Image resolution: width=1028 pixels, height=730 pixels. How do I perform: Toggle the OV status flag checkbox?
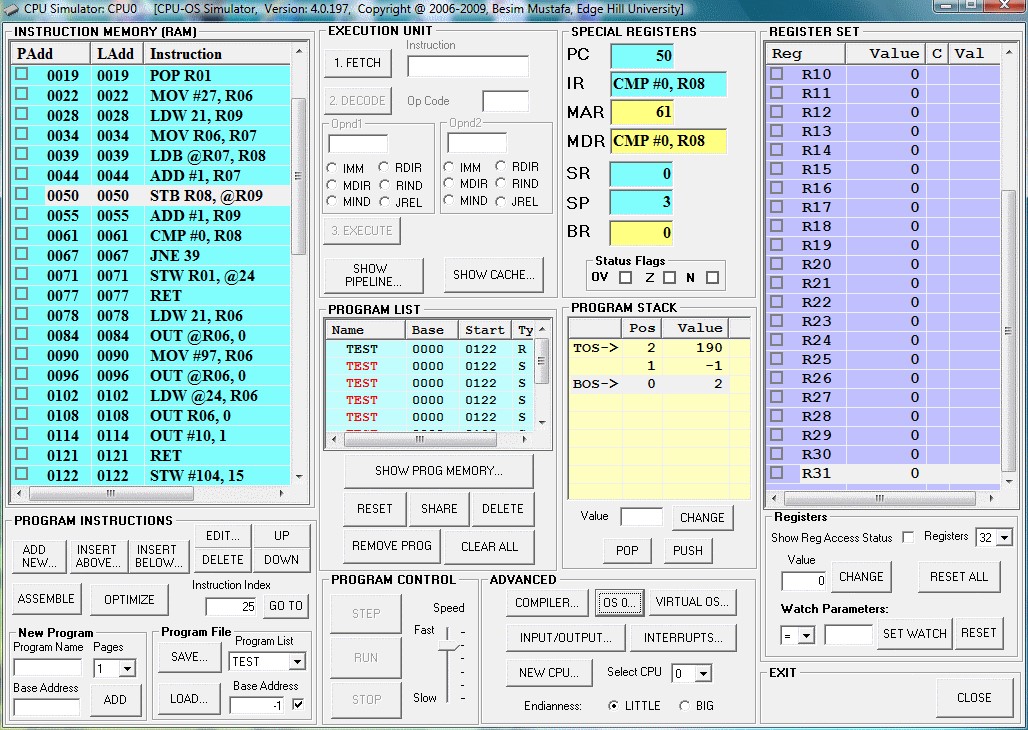pos(625,277)
